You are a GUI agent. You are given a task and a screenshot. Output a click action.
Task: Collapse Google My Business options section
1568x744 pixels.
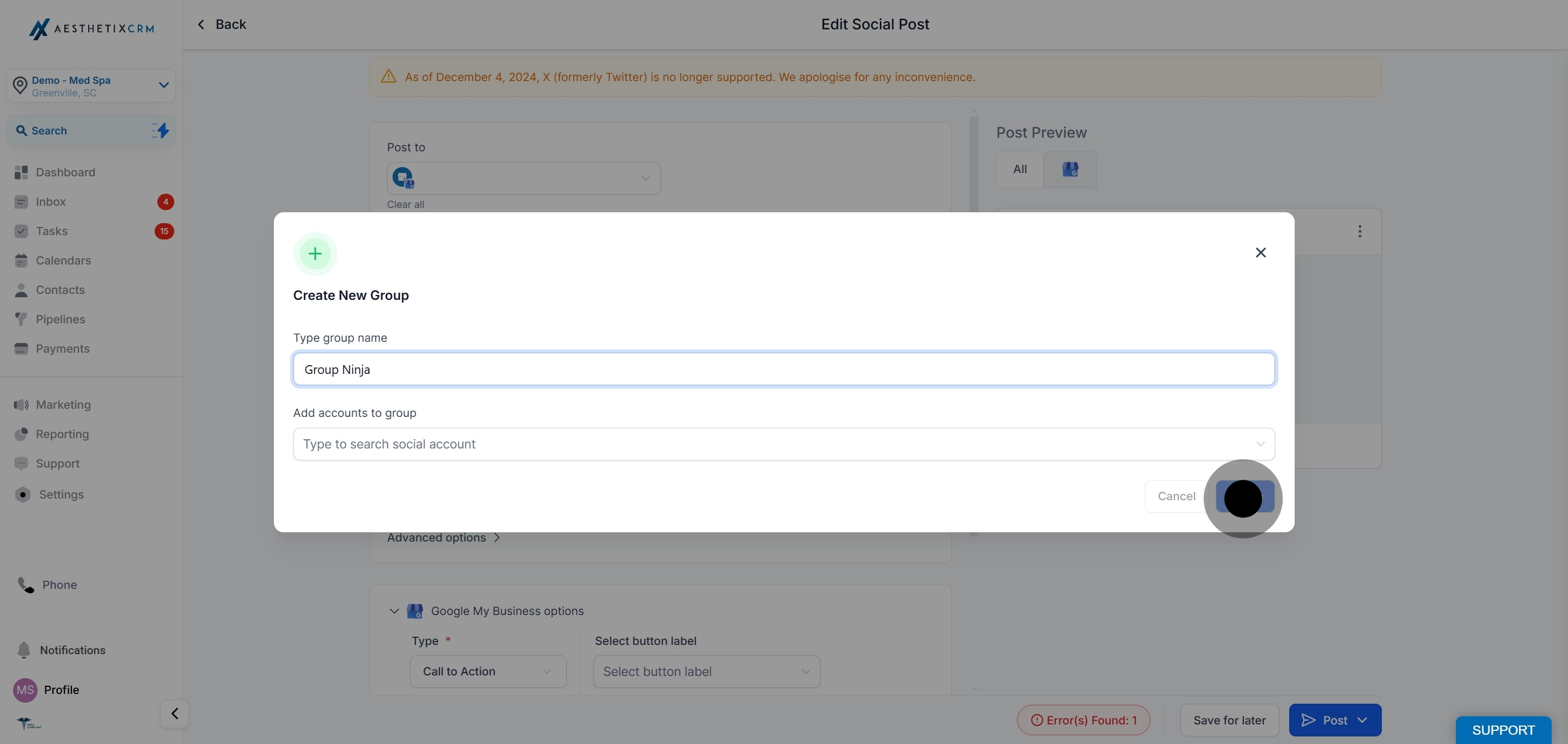pyautogui.click(x=394, y=611)
